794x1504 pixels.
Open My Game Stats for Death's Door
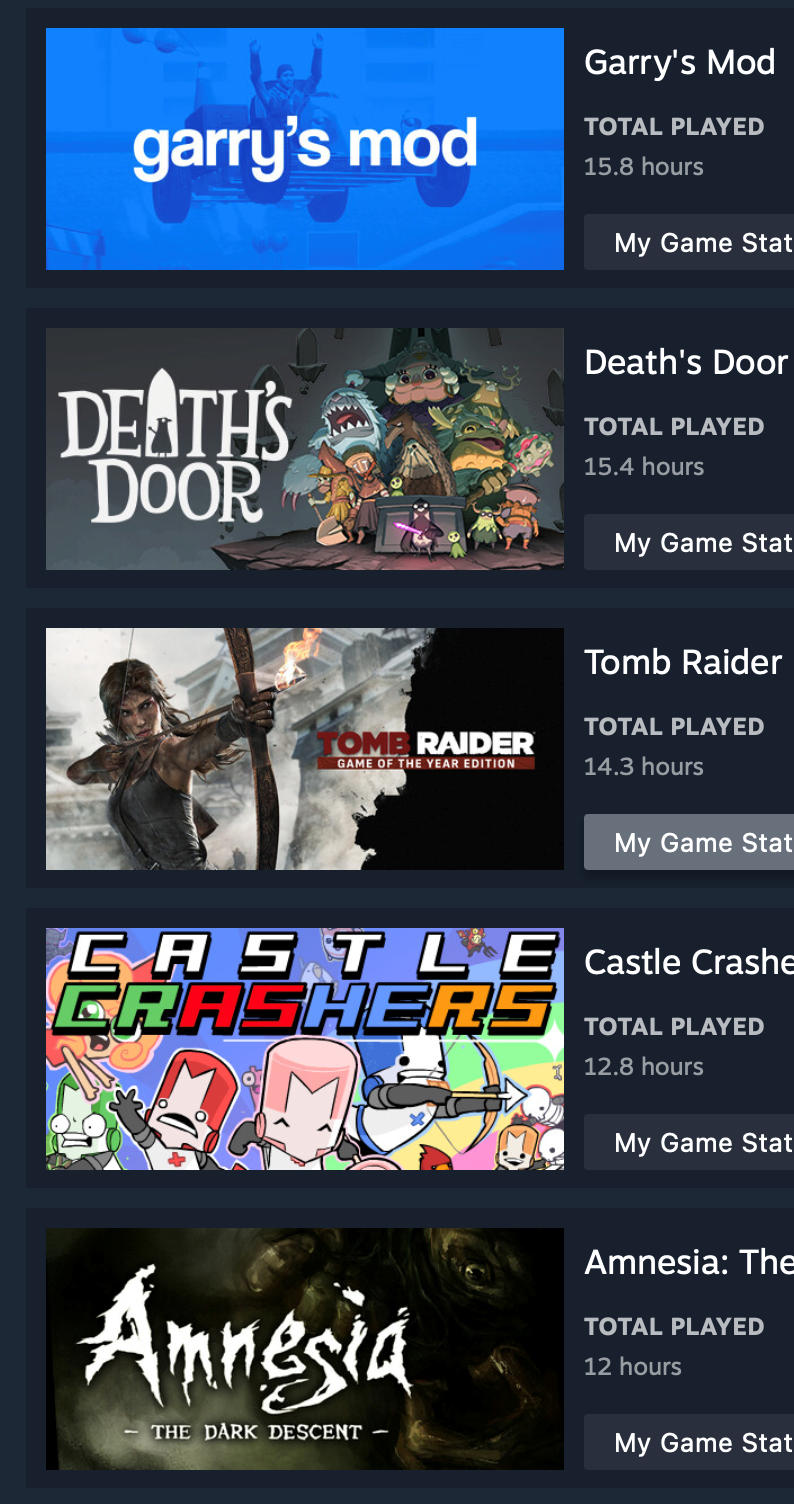tap(689, 542)
